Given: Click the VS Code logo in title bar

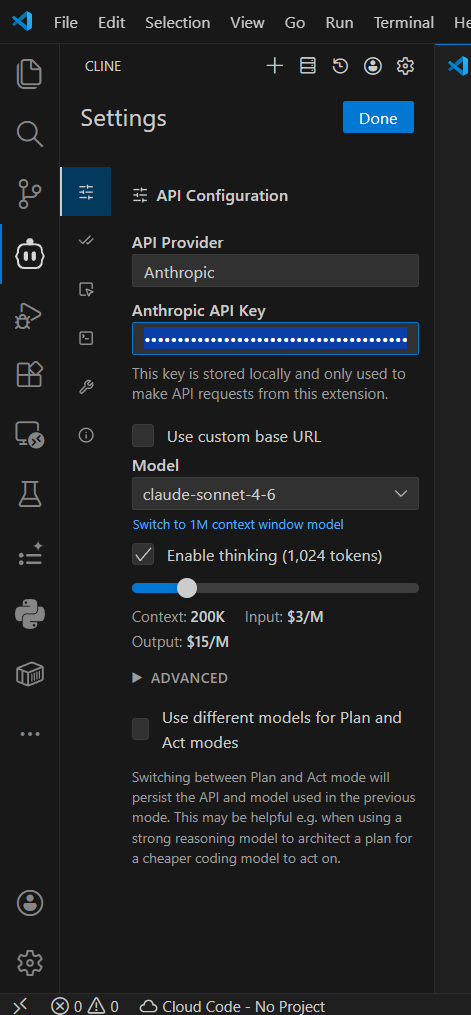Looking at the screenshot, I should coord(22,22).
